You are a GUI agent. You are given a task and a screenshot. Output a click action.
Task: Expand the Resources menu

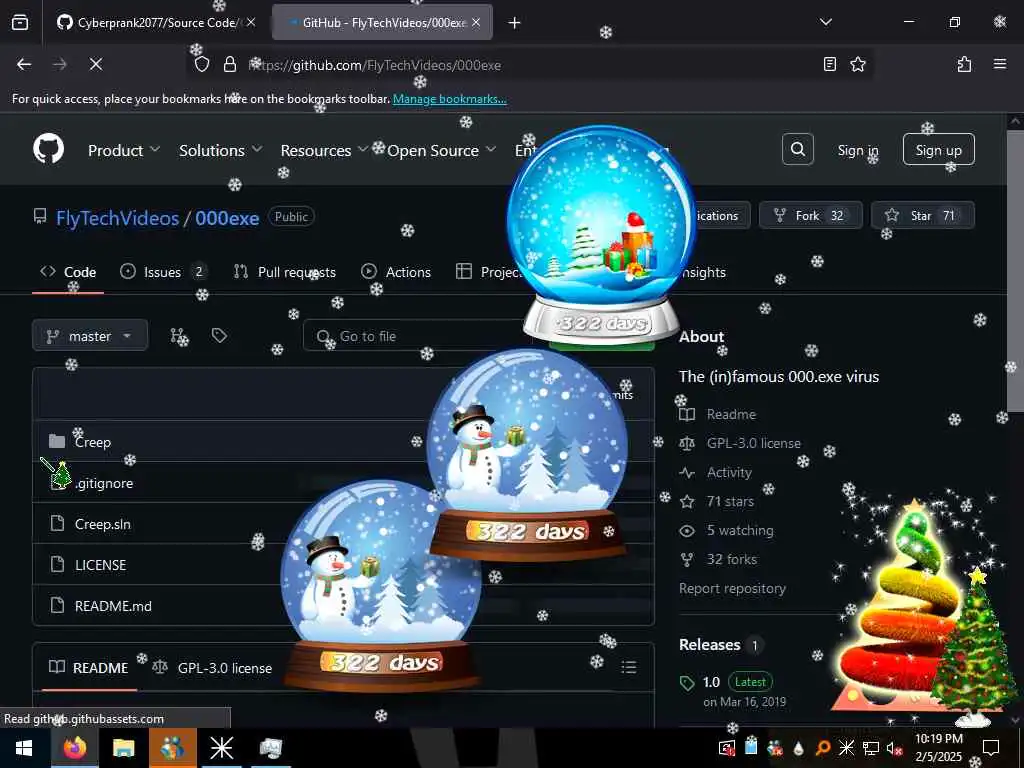(x=324, y=150)
